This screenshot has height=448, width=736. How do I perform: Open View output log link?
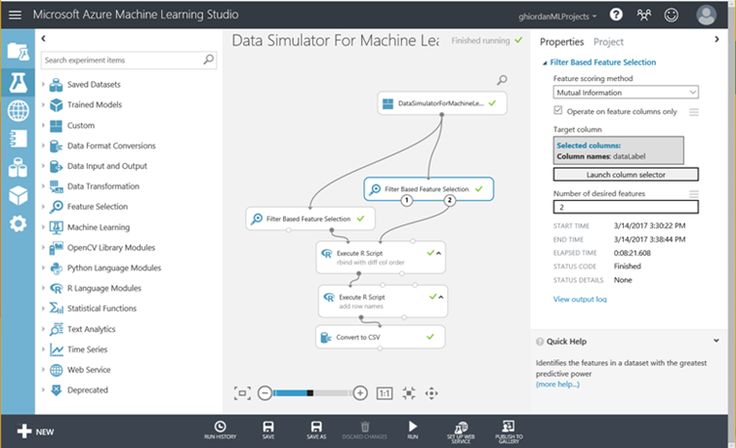[x=580, y=299]
